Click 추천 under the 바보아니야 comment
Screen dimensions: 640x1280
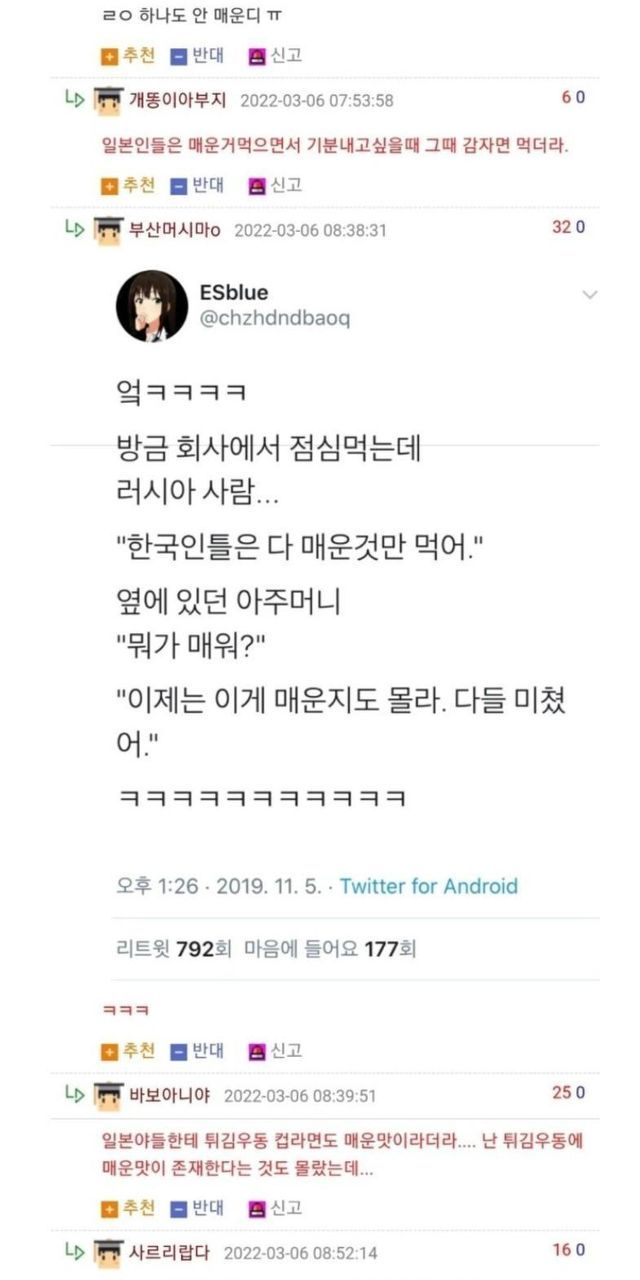coord(129,1207)
